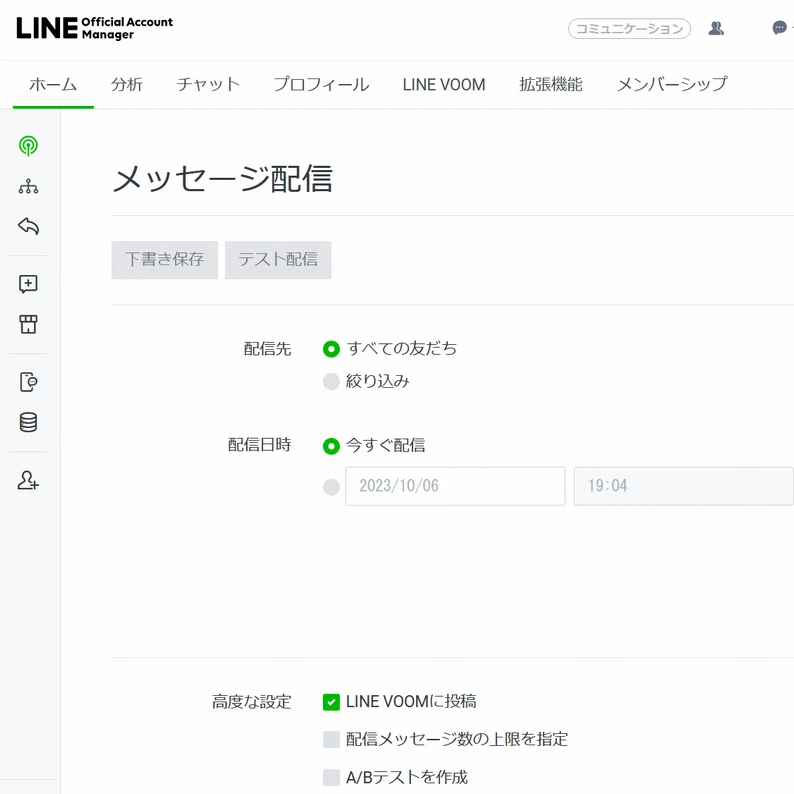Click the コミュニケーション pill button

[629, 28]
